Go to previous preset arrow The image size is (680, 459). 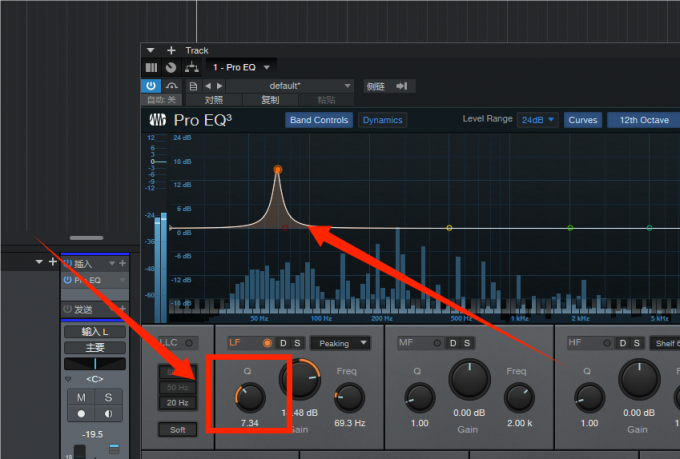click(x=208, y=86)
